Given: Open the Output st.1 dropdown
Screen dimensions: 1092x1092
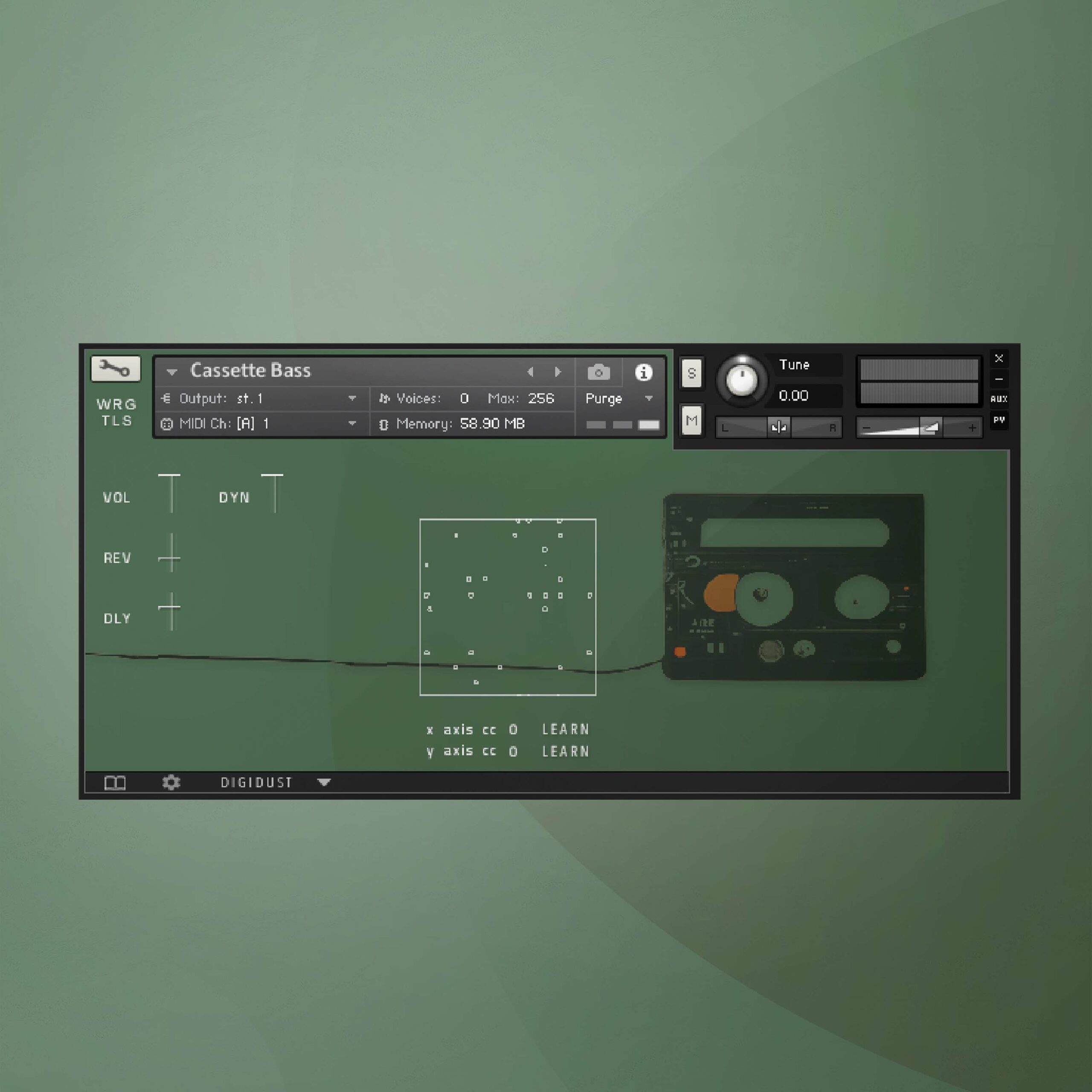Looking at the screenshot, I should point(353,398).
